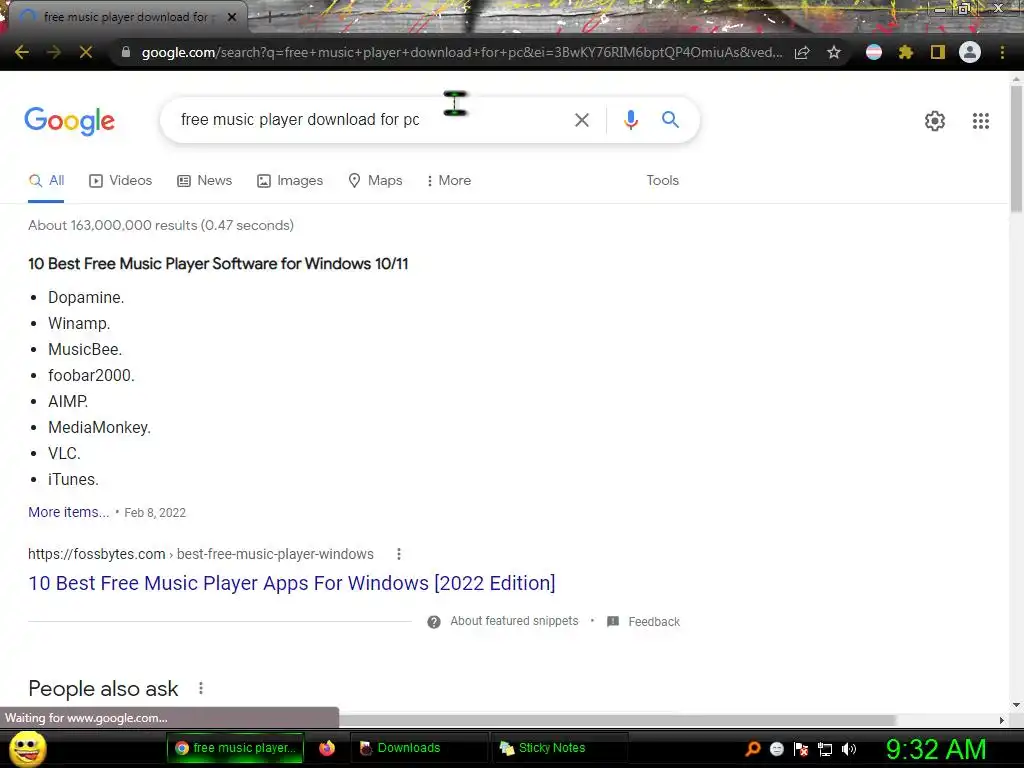
Task: Toggle the browser side panel icon
Action: (x=937, y=52)
